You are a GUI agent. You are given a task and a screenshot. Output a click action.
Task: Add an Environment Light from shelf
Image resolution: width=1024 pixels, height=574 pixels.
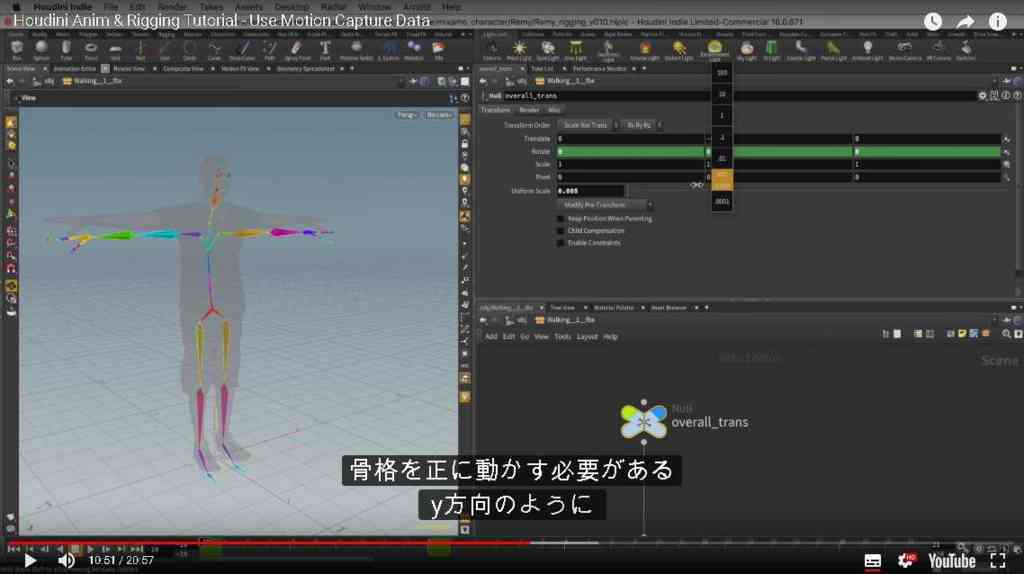(x=714, y=49)
